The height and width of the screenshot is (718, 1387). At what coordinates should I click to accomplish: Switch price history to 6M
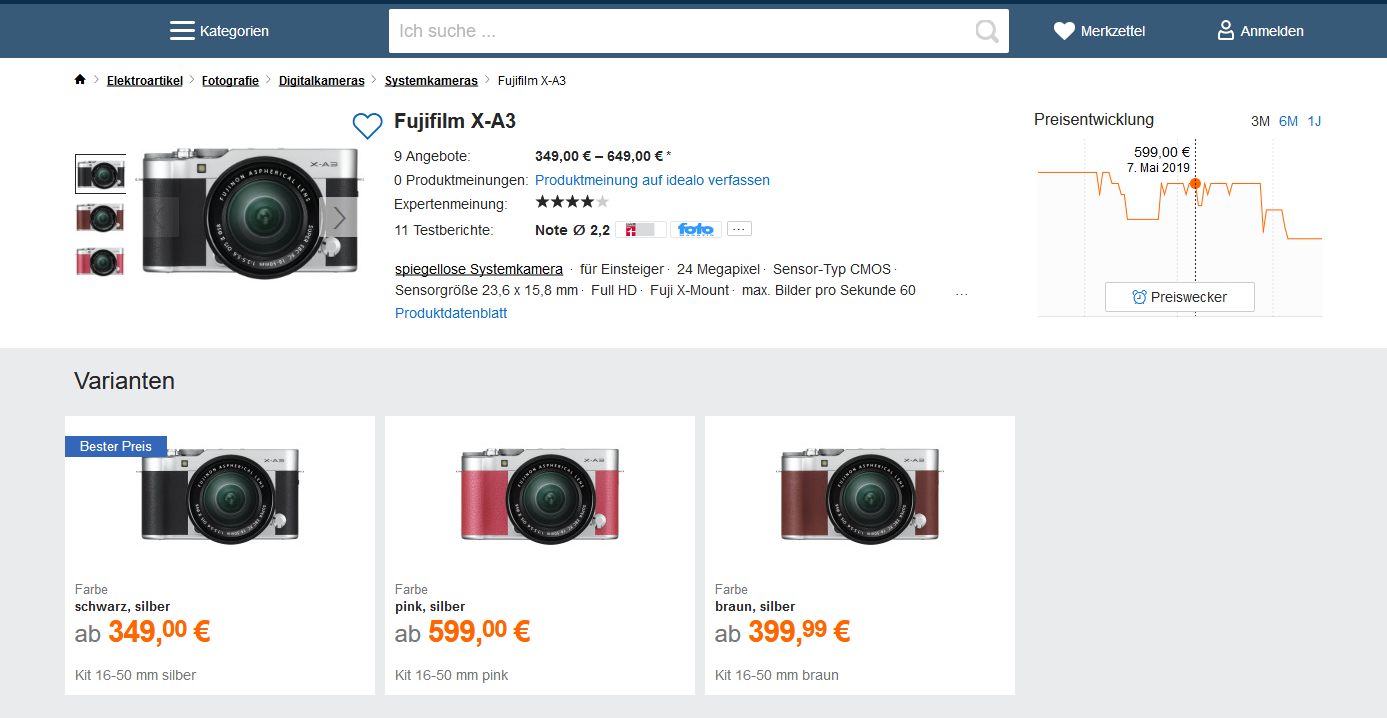tap(1288, 121)
